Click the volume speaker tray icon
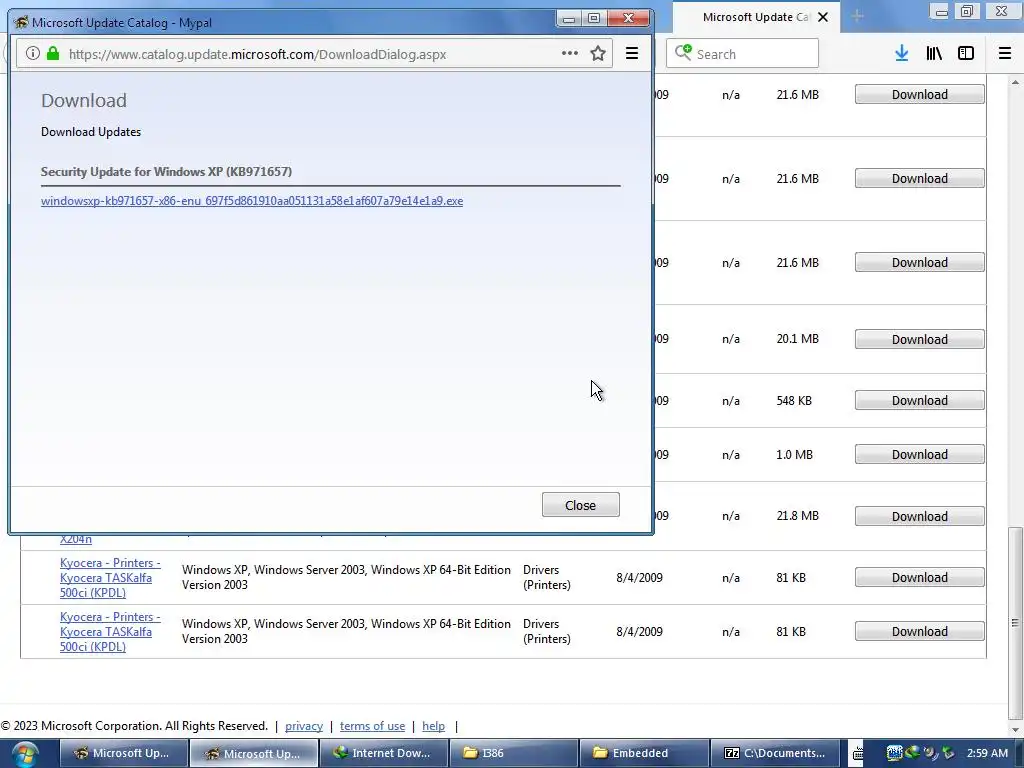Viewport: 1024px width, 768px height. tap(930, 753)
